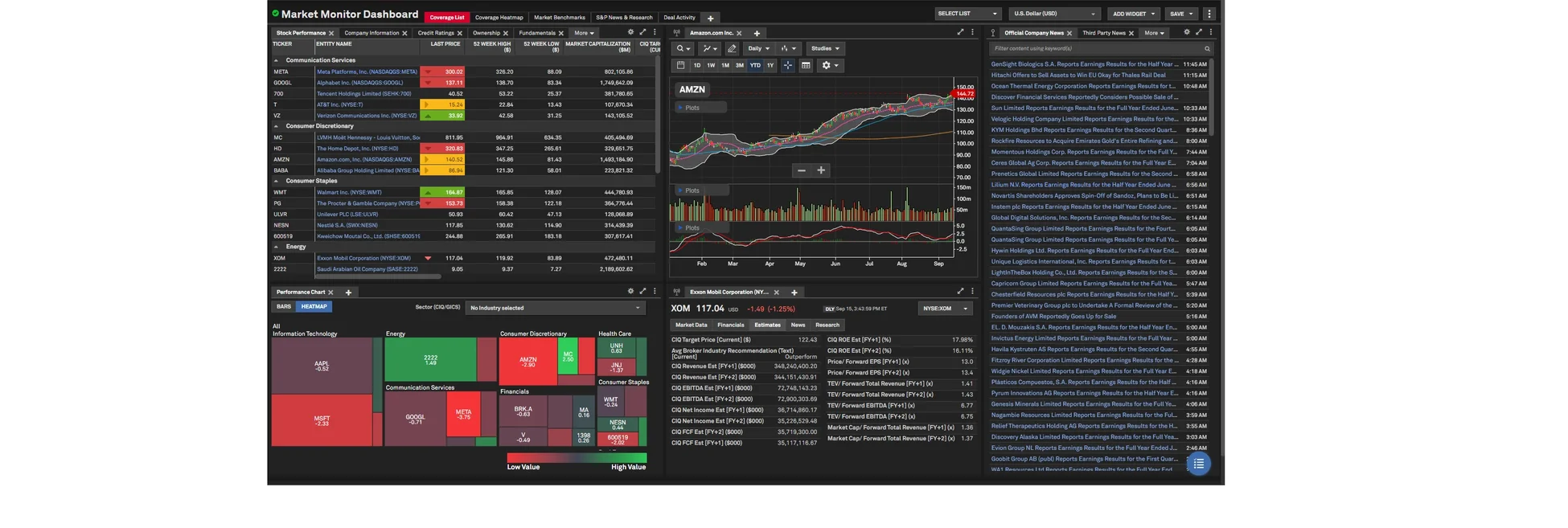Open the No Industry selected dropdown

(x=555, y=308)
